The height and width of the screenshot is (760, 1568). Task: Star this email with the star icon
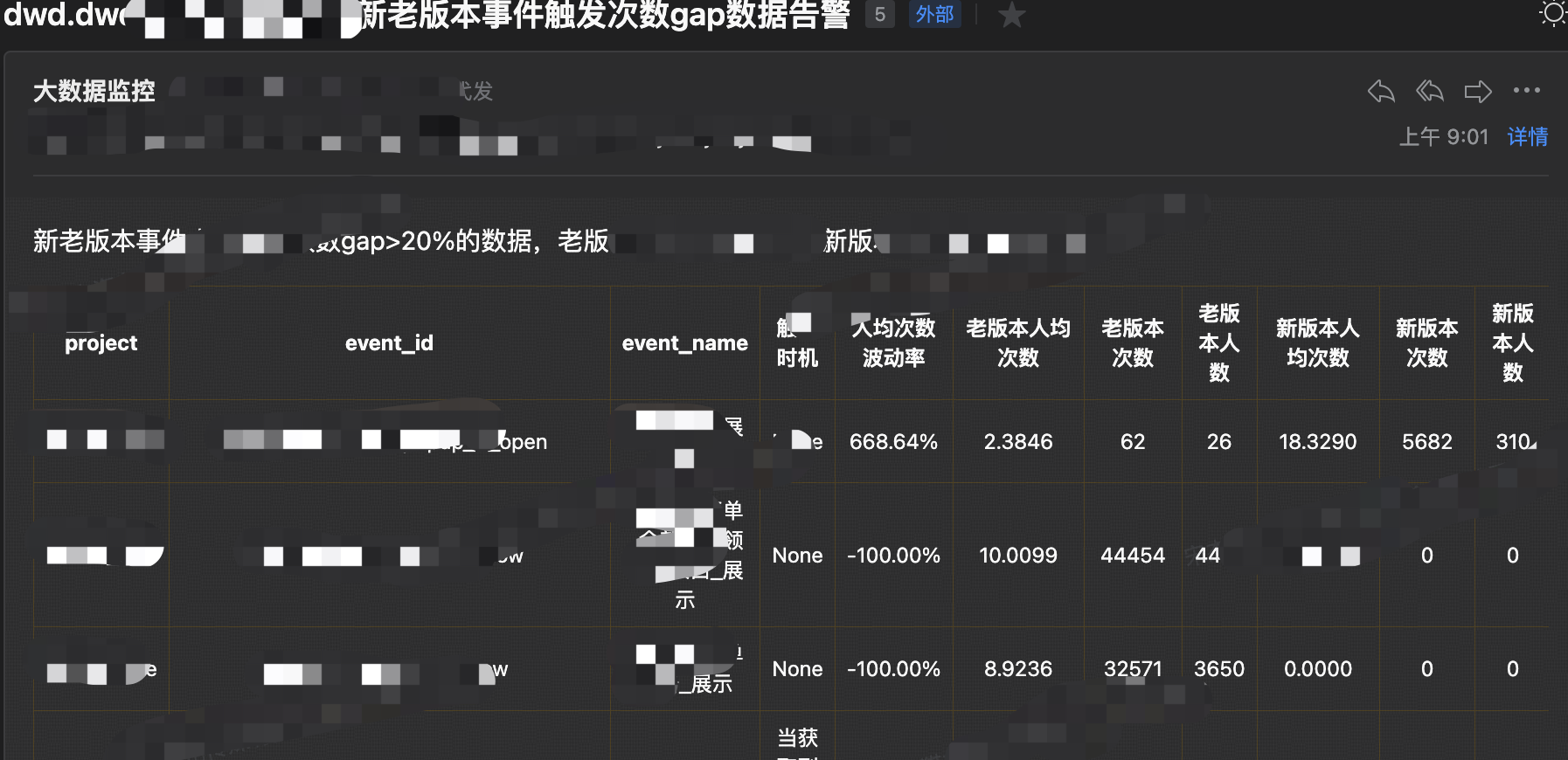point(1011,15)
